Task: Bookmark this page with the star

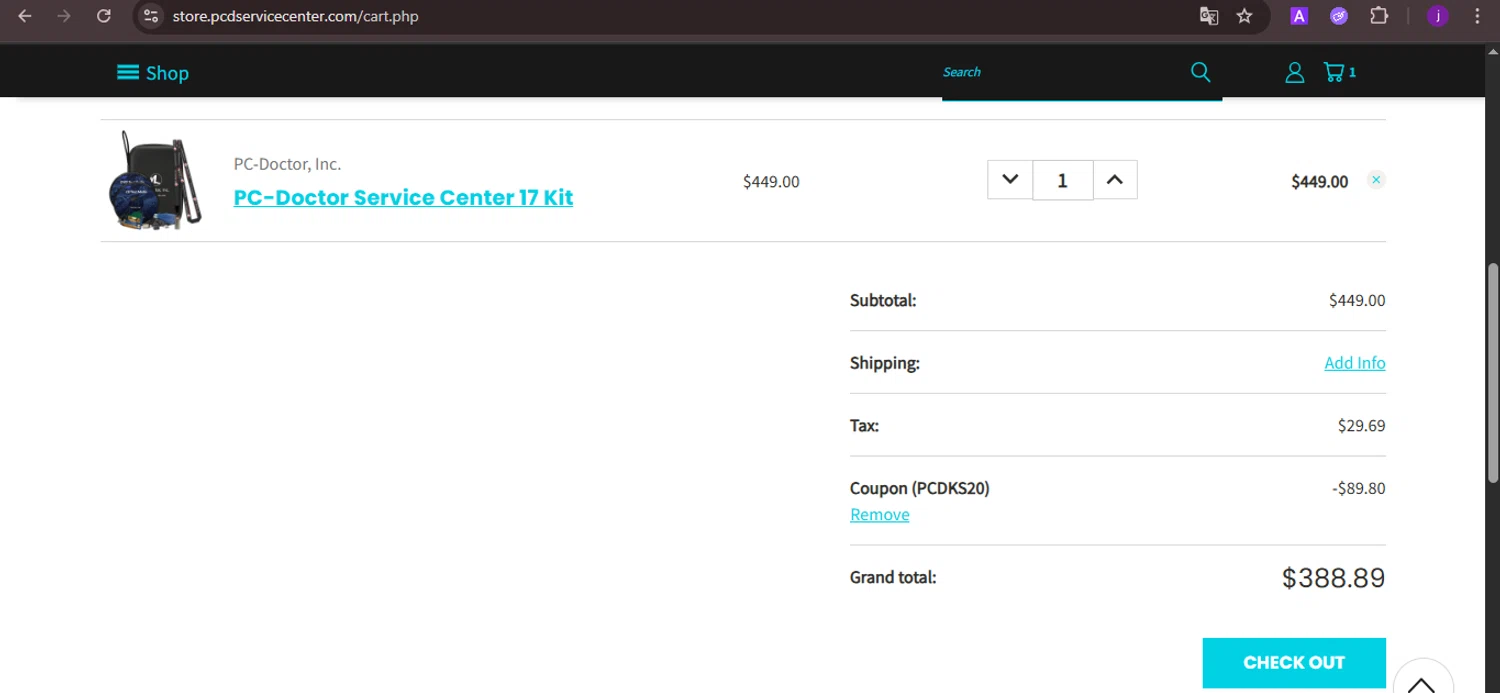Action: (1244, 16)
